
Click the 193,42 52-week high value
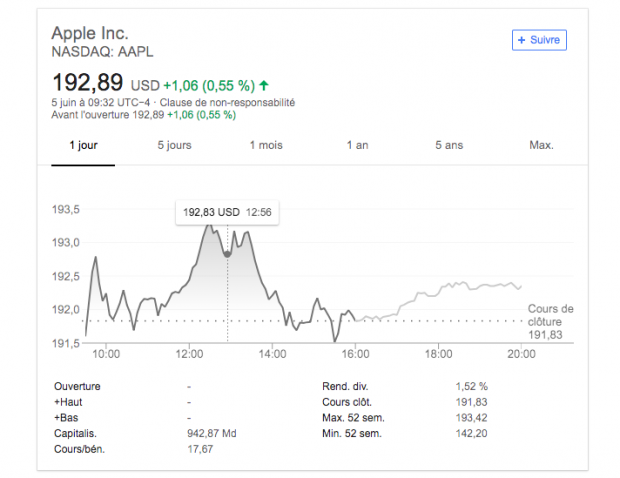click(x=471, y=418)
